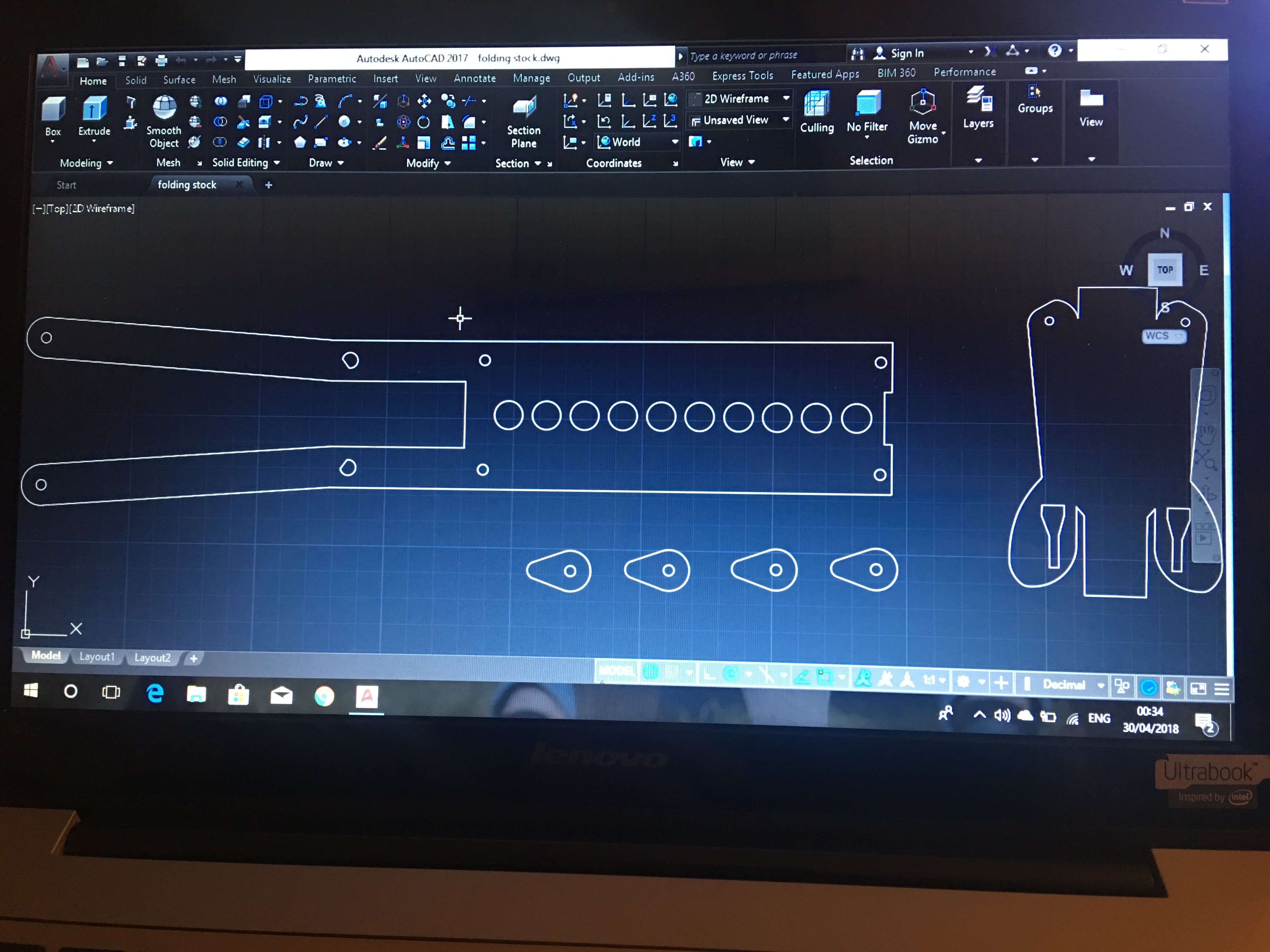This screenshot has width=1270, height=952.
Task: Select the Move tool in Modify panel
Action: pos(424,102)
